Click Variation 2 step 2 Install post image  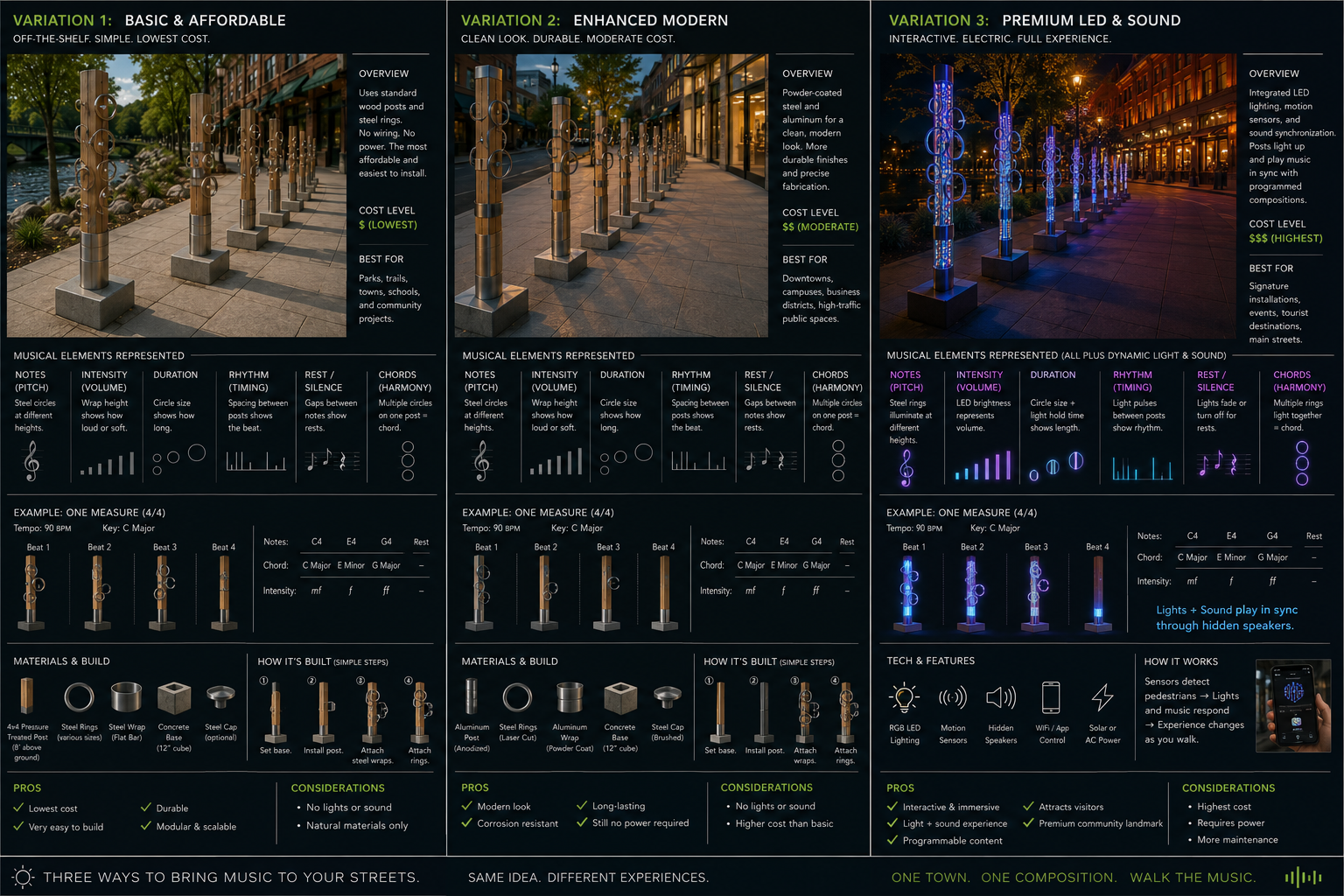764,711
